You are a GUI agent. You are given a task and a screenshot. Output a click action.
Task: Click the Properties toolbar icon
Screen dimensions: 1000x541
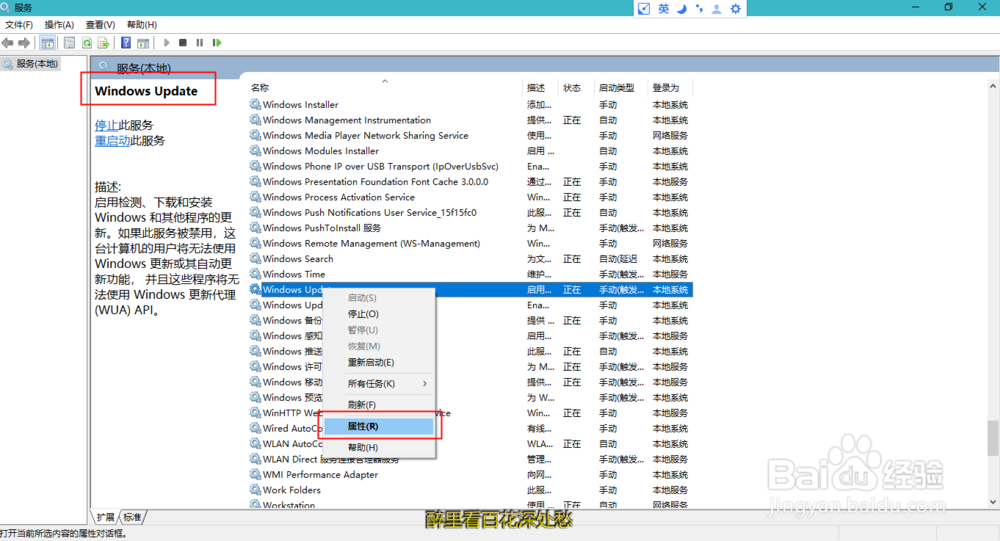[70, 43]
